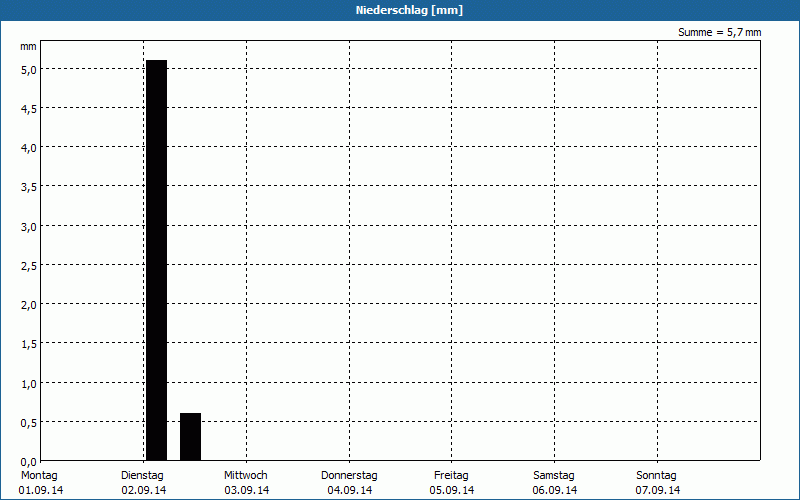Click the 'Freitag' day label
Viewport: 800px width, 500px height.
point(452,476)
